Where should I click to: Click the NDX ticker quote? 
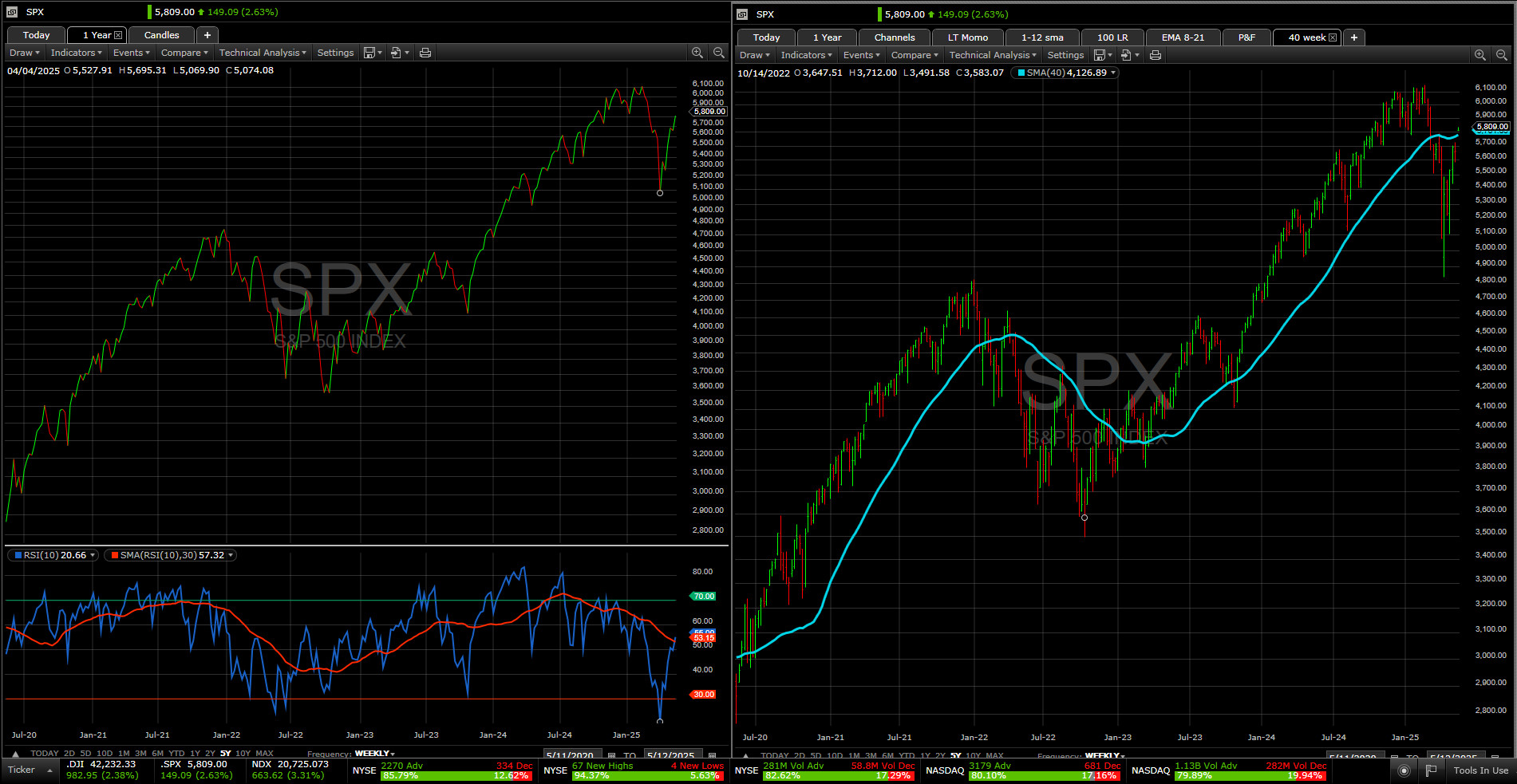tap(290, 770)
